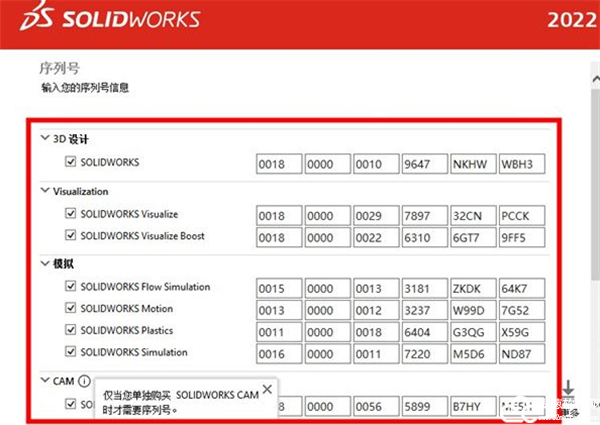600x425 pixels.
Task: Click the vertical scrollbar thumb
Action: (x=596, y=184)
